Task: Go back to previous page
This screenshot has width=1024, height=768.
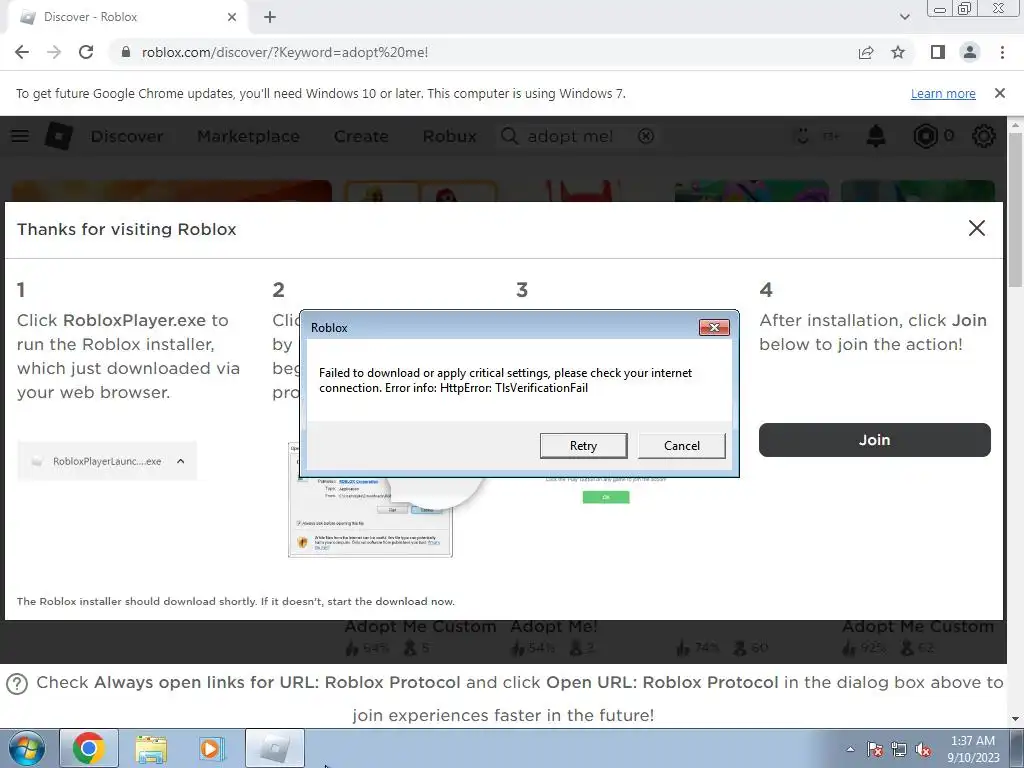Action: 22,52
